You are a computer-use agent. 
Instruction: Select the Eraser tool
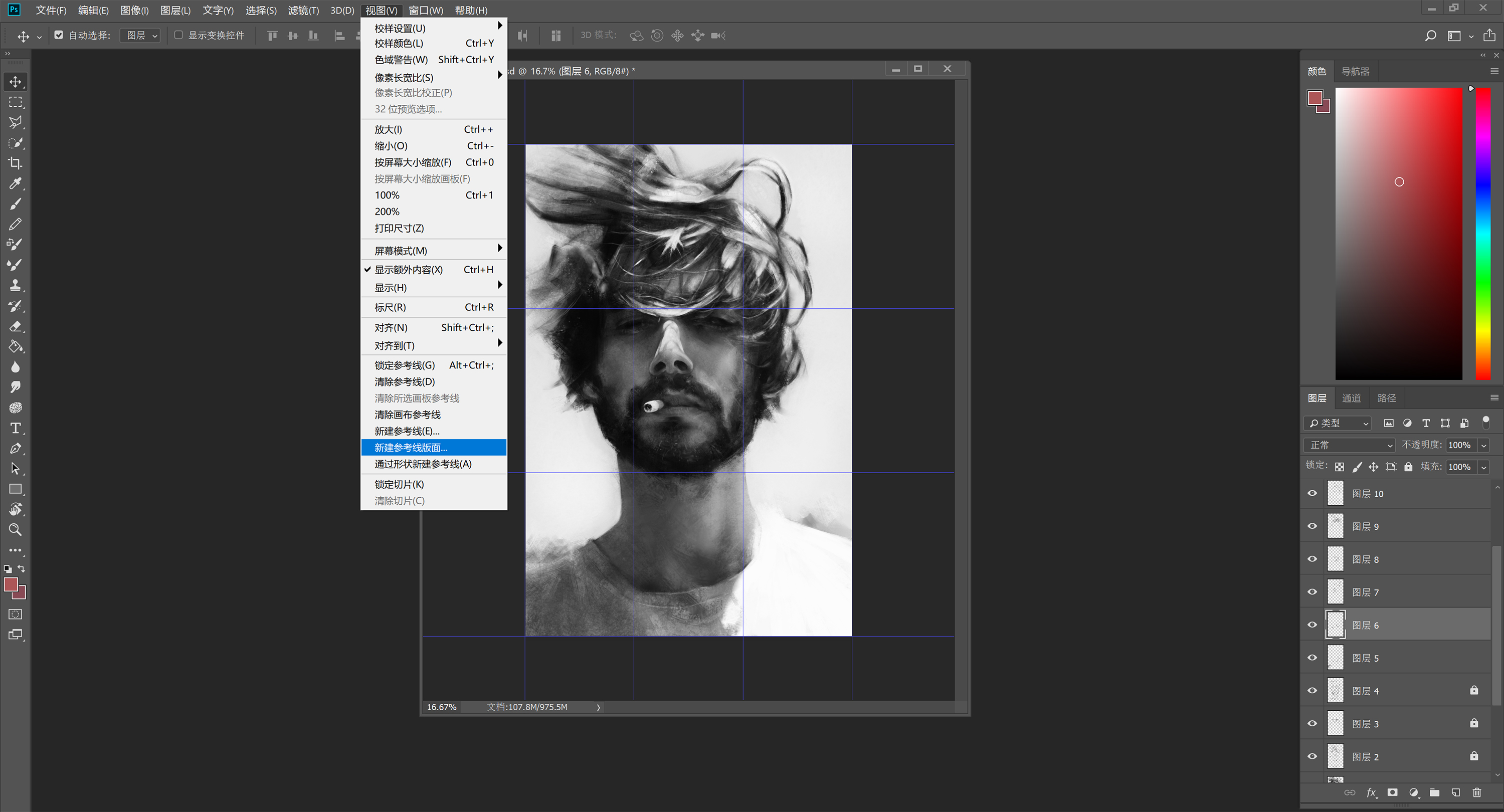point(15,326)
